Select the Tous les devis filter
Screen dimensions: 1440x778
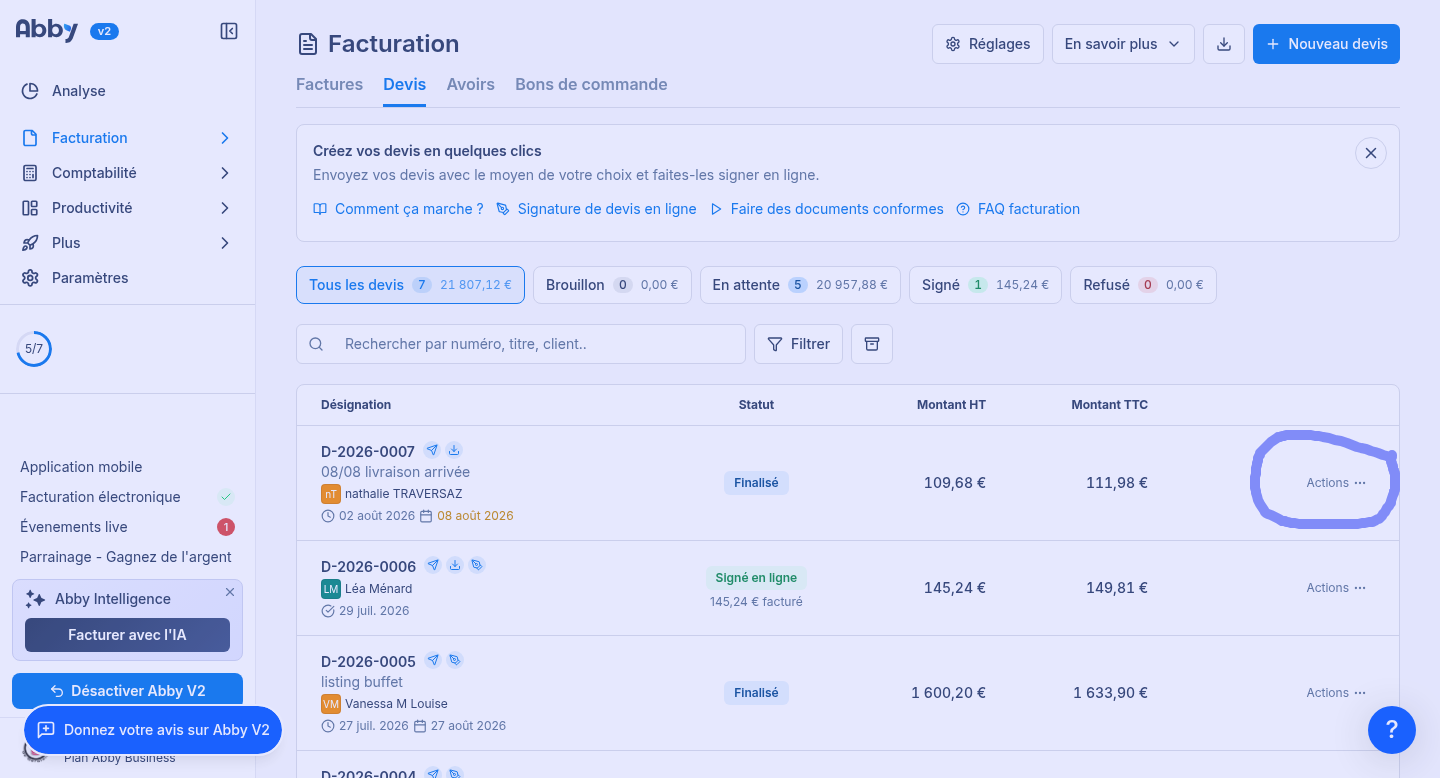(410, 285)
